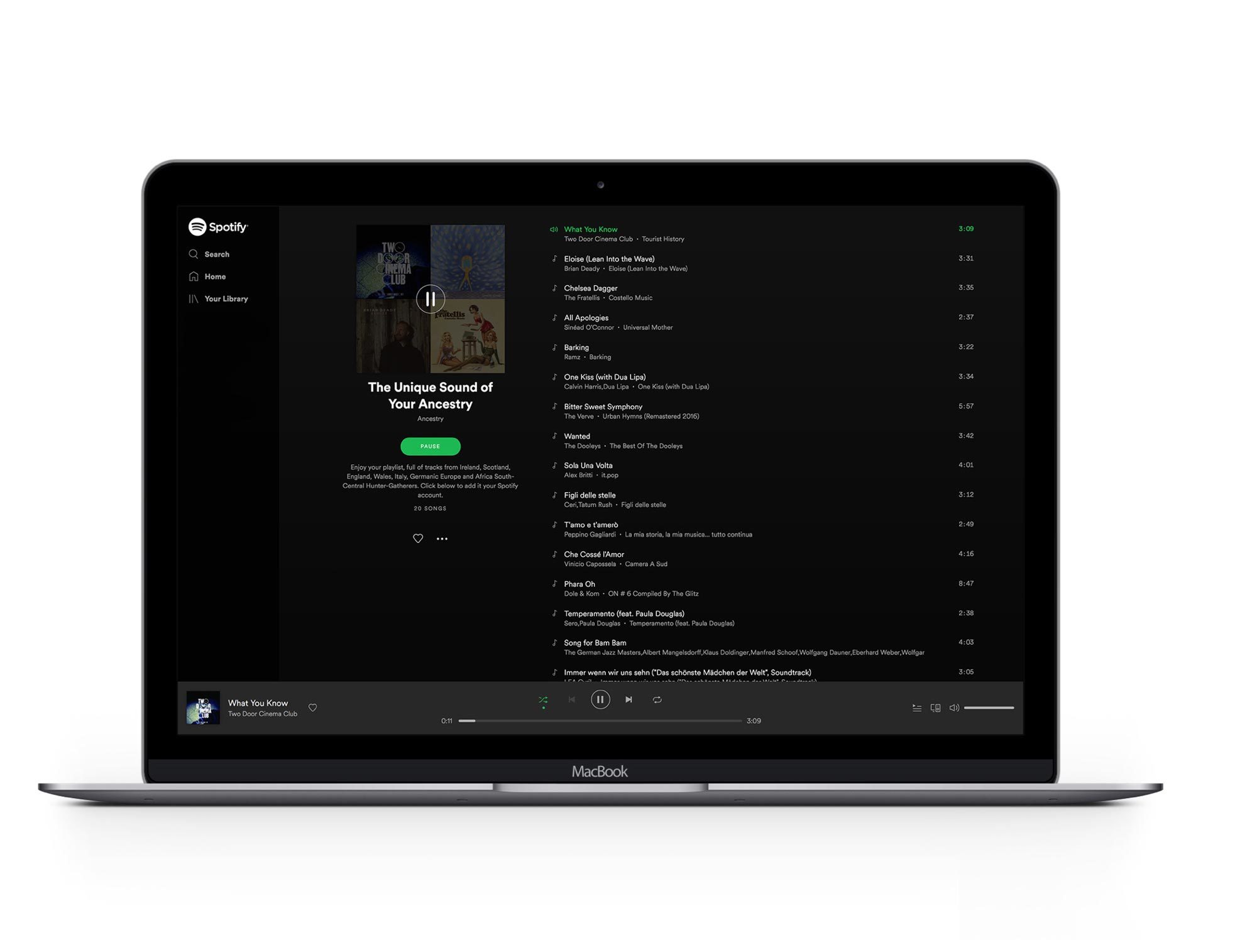Click the note icon beside Phara Oh
Image resolution: width=1257 pixels, height=952 pixels.
coord(554,583)
